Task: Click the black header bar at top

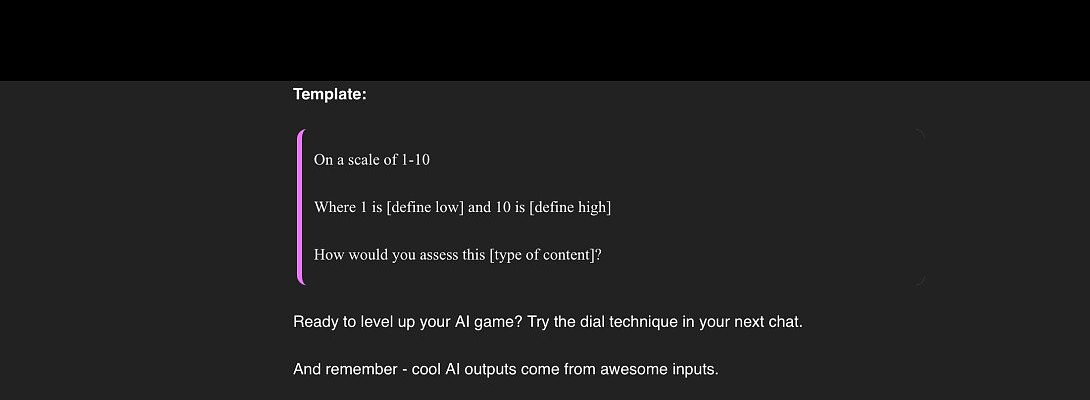Action: point(545,40)
